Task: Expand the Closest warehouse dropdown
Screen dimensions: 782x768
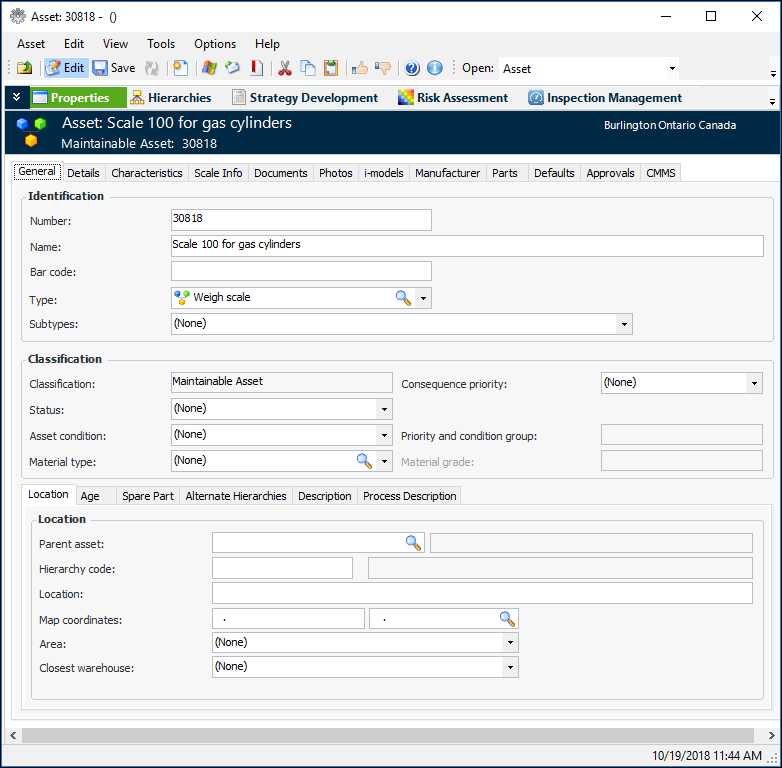Action: [510, 667]
